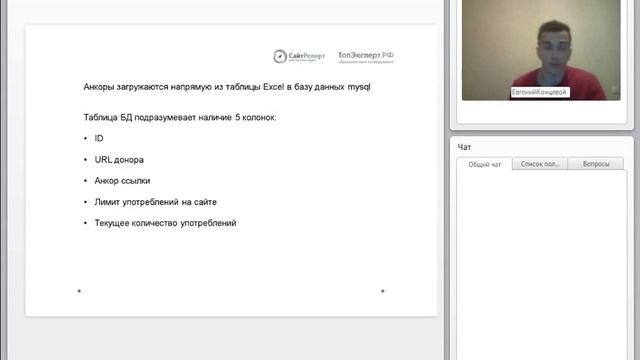640x360 pixels.
Task: Click the ЕвгенийКонцевой name label
Action: (540, 92)
